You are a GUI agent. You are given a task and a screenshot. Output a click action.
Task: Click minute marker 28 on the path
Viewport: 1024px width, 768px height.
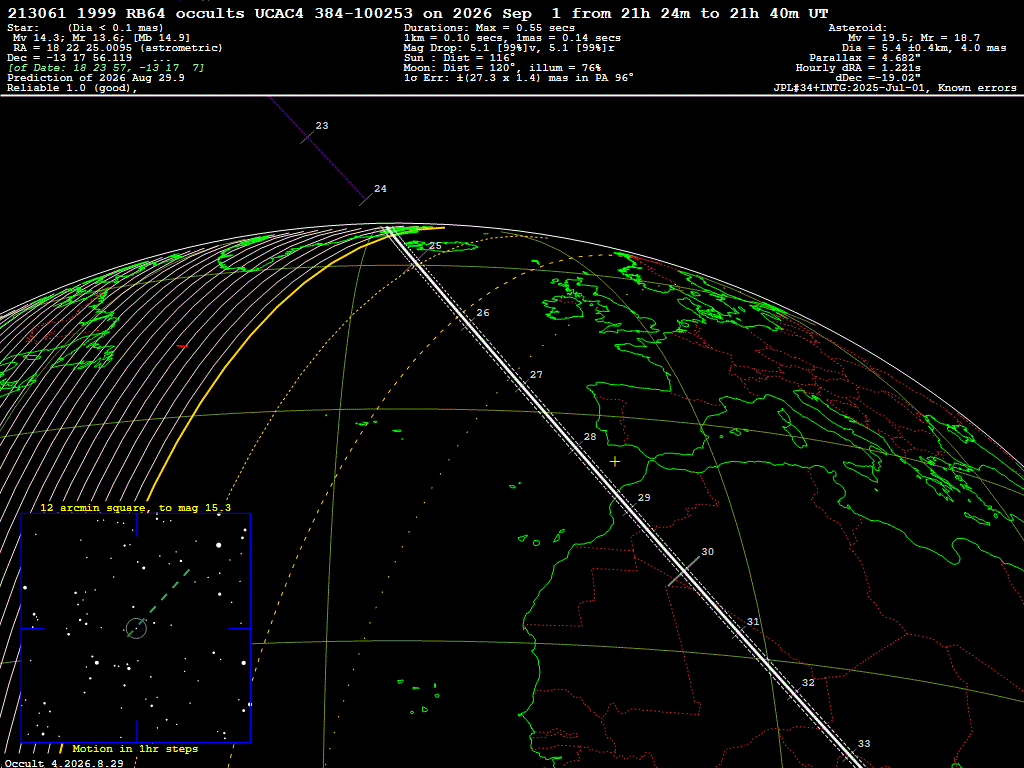590,437
